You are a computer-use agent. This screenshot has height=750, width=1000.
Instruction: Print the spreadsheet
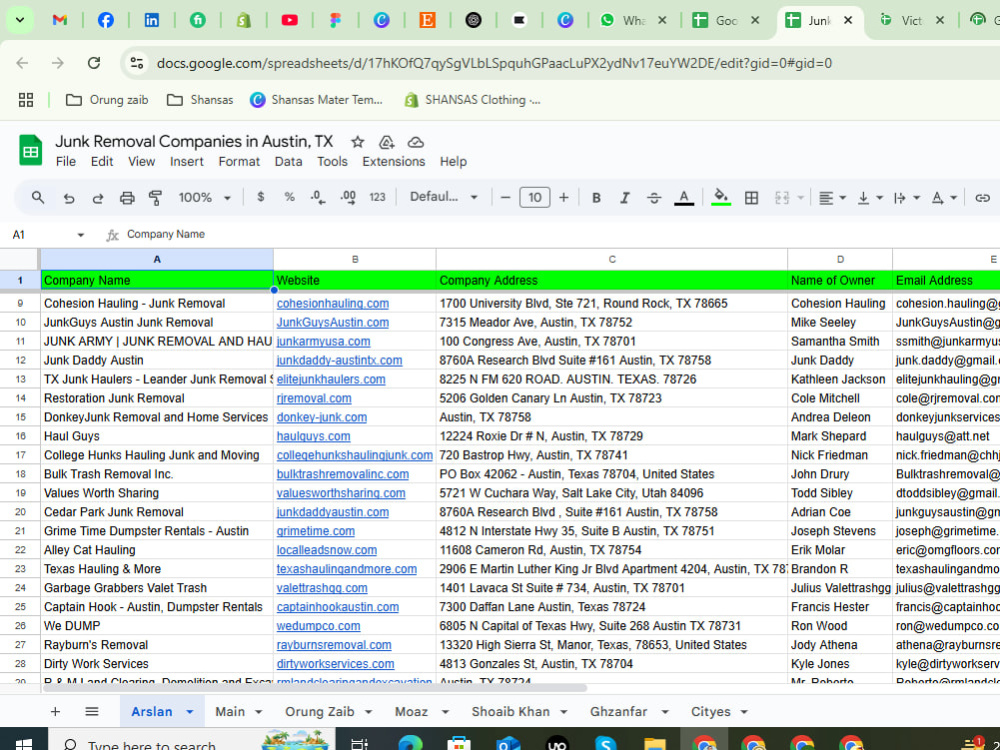[x=127, y=198]
